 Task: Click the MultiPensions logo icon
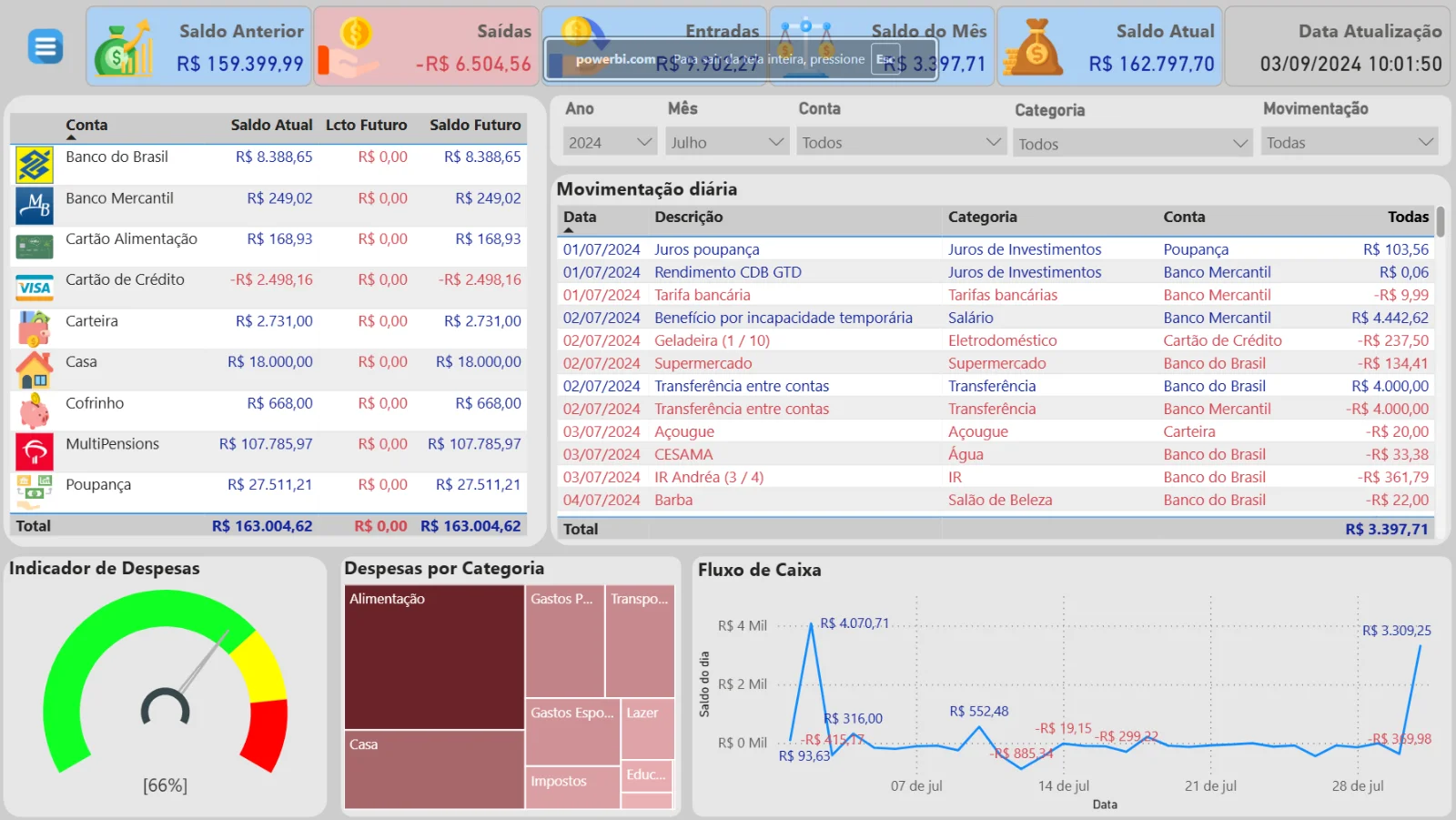pos(35,451)
